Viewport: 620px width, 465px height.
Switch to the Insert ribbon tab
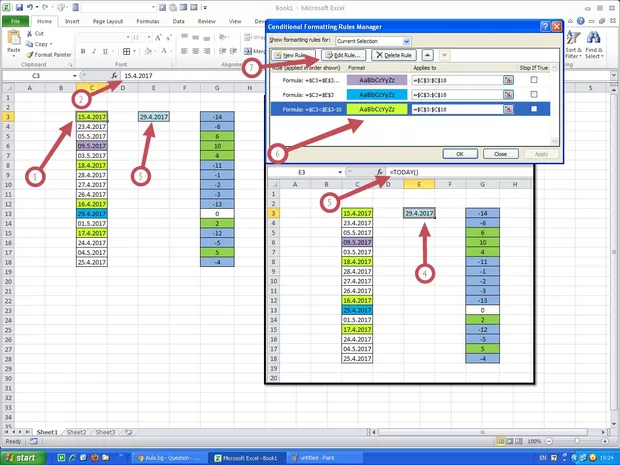tap(72, 21)
